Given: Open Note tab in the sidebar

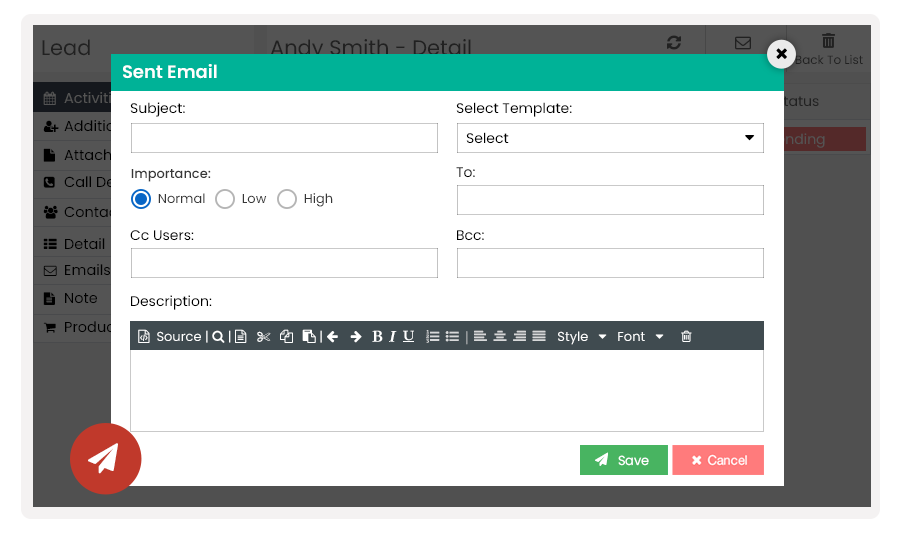Looking at the screenshot, I should pos(72,298).
